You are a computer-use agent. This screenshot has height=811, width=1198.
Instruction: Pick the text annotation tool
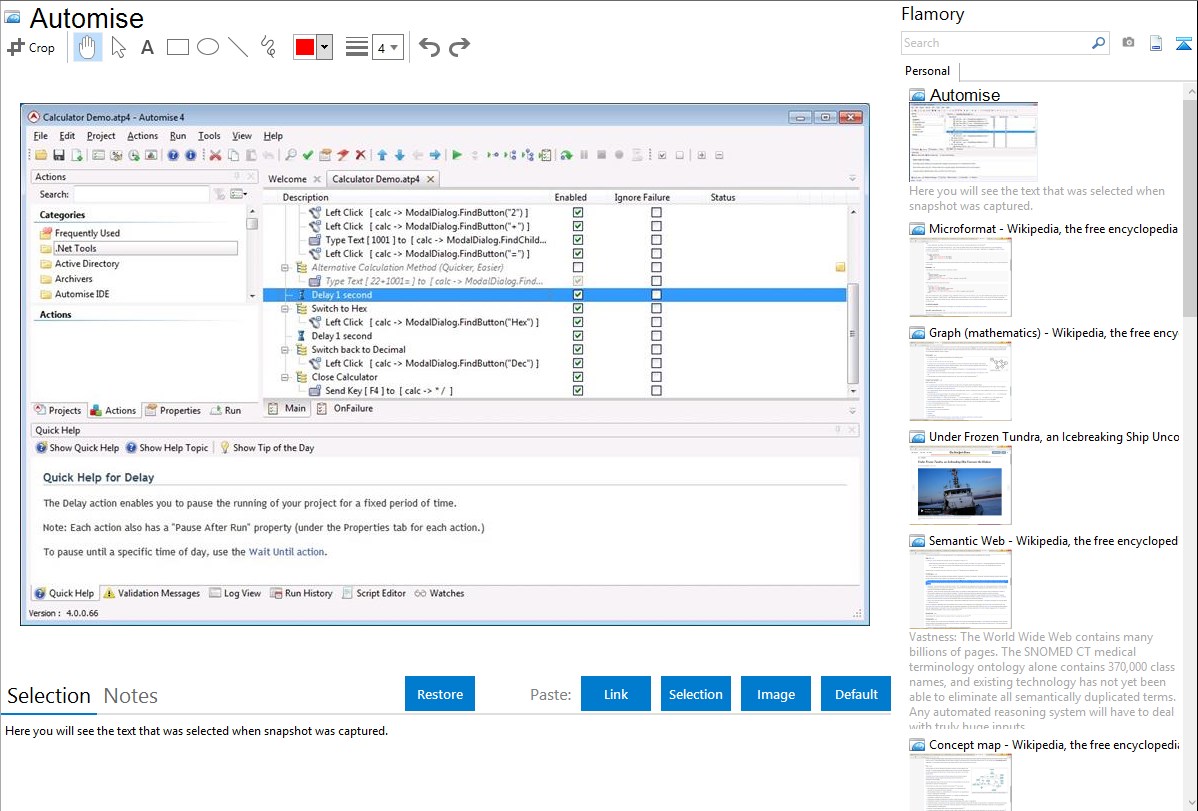pyautogui.click(x=147, y=47)
